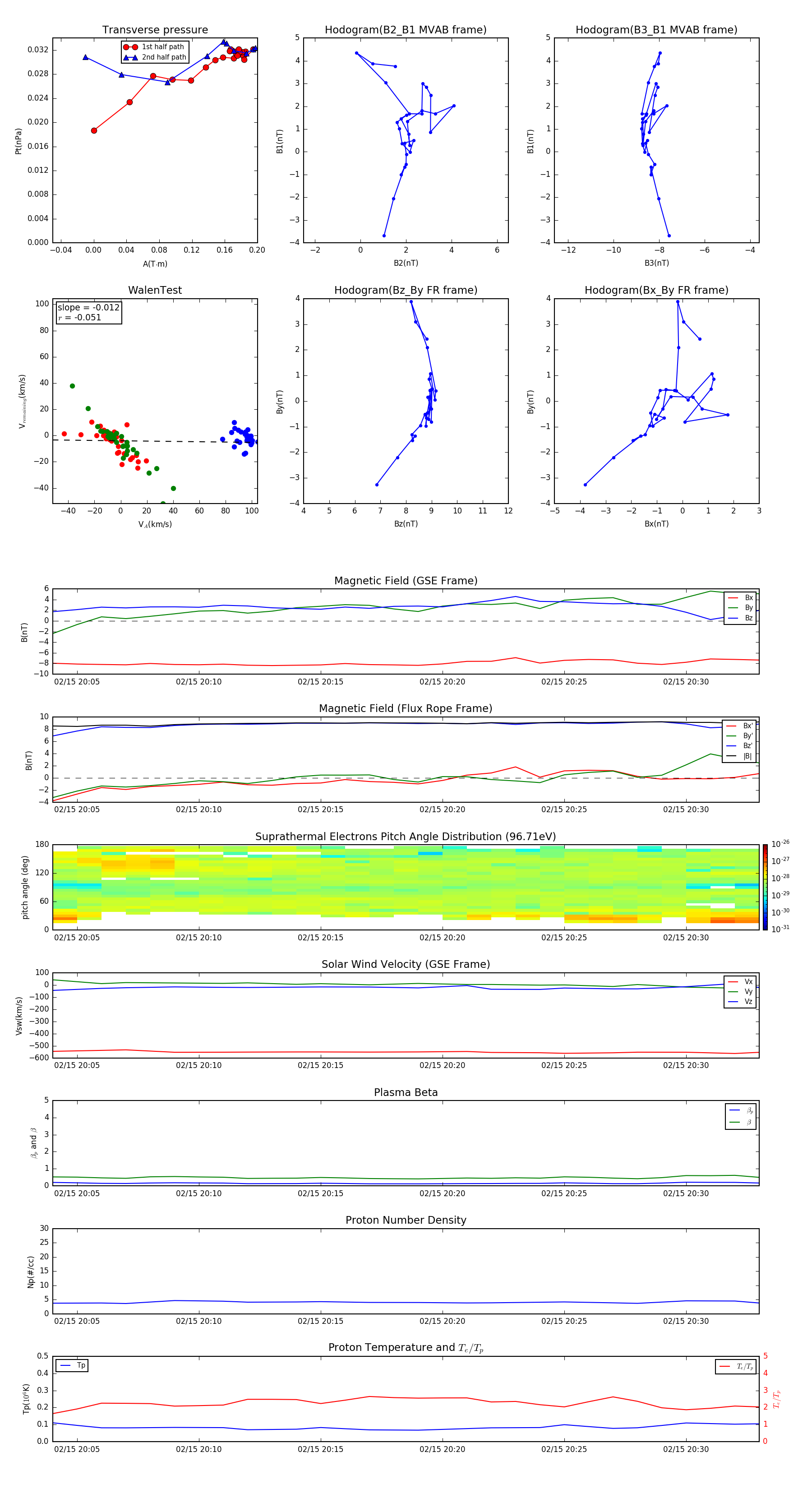Click the 'Hodogram(B3_B1 MVAB frame)' title
This screenshot has height=1489, width=812.
(656, 30)
